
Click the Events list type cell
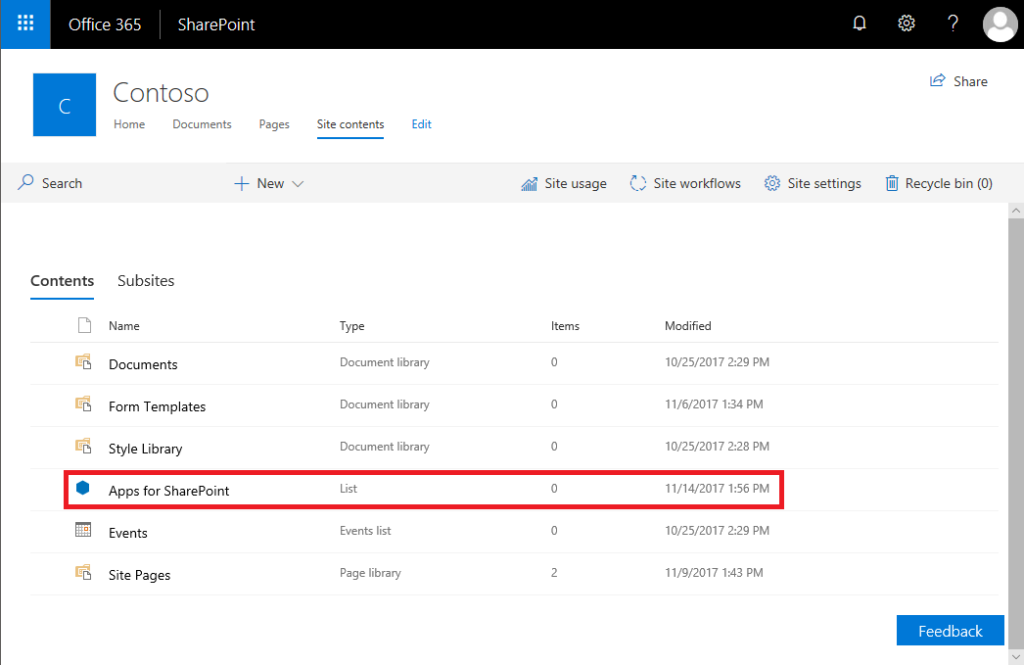(365, 530)
